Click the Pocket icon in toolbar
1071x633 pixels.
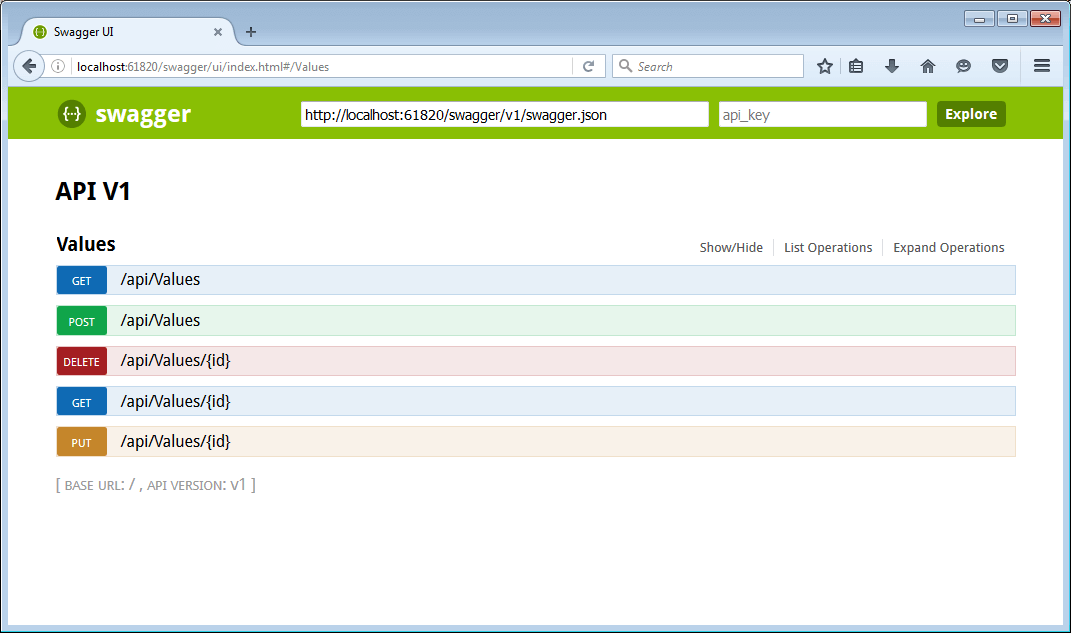[x=999, y=66]
